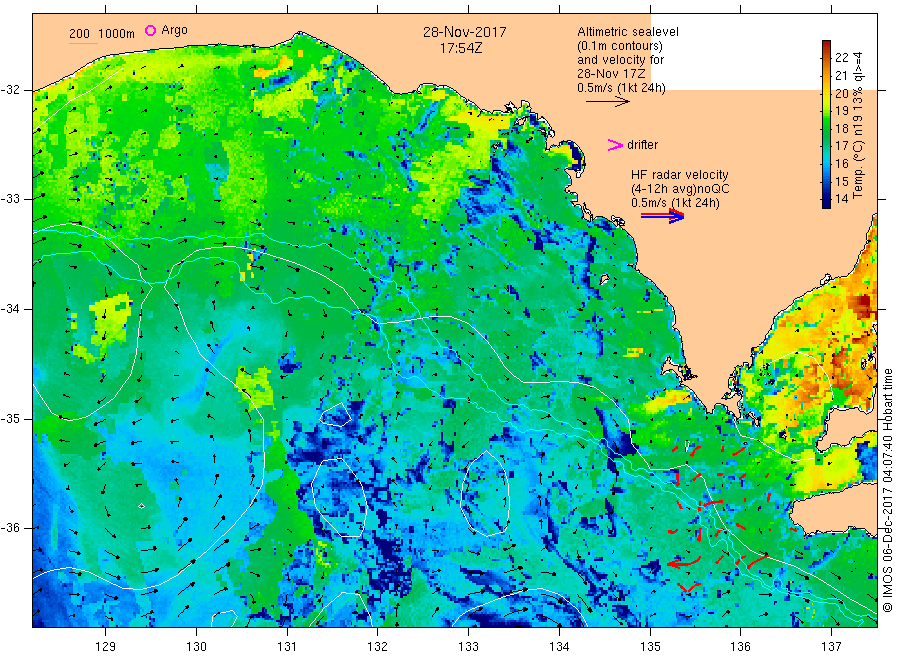This screenshot has height=660, width=900.
Task: Click the 131 longitude axis label
Action: (287, 647)
